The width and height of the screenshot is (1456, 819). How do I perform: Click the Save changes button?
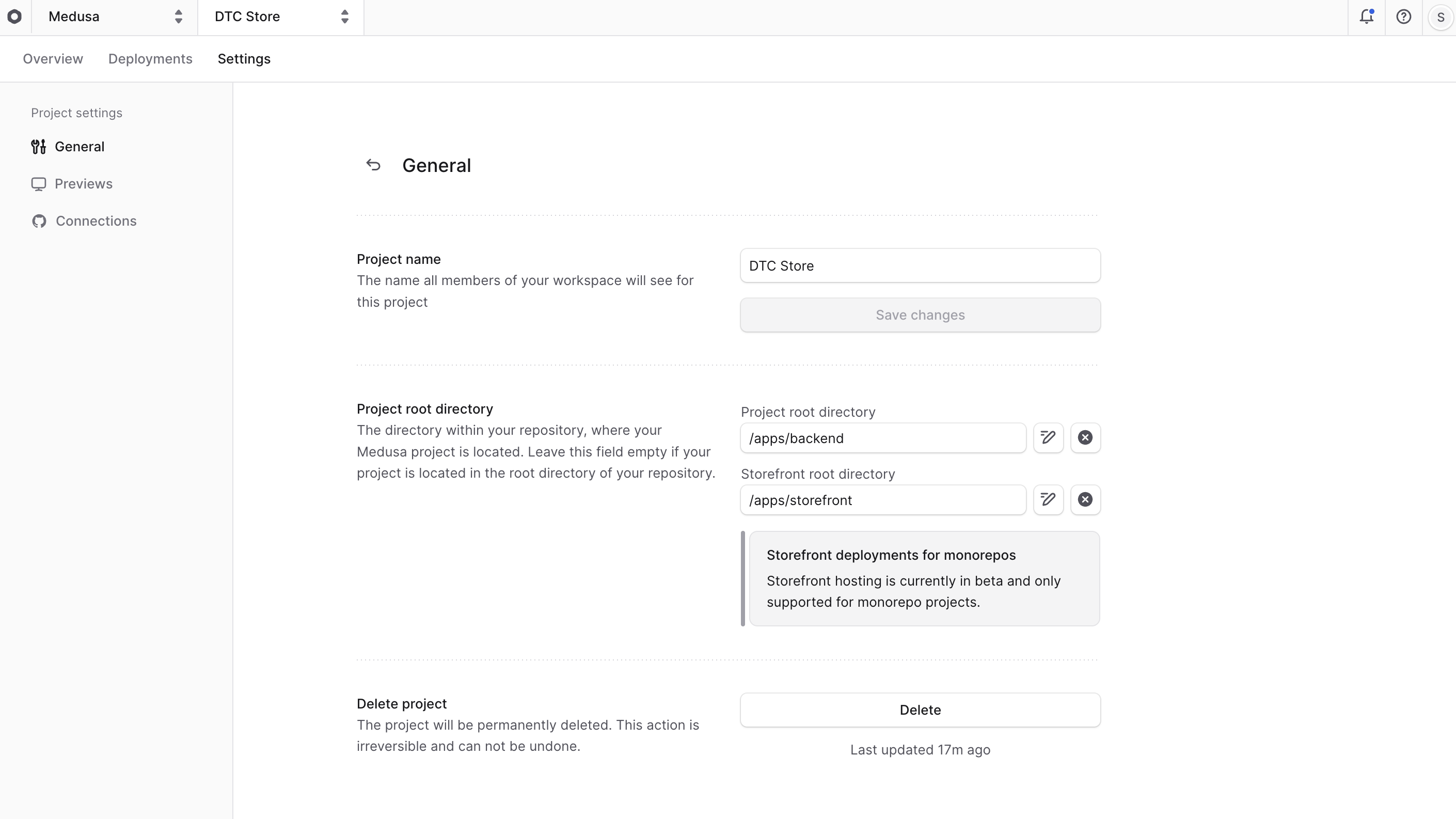point(919,315)
